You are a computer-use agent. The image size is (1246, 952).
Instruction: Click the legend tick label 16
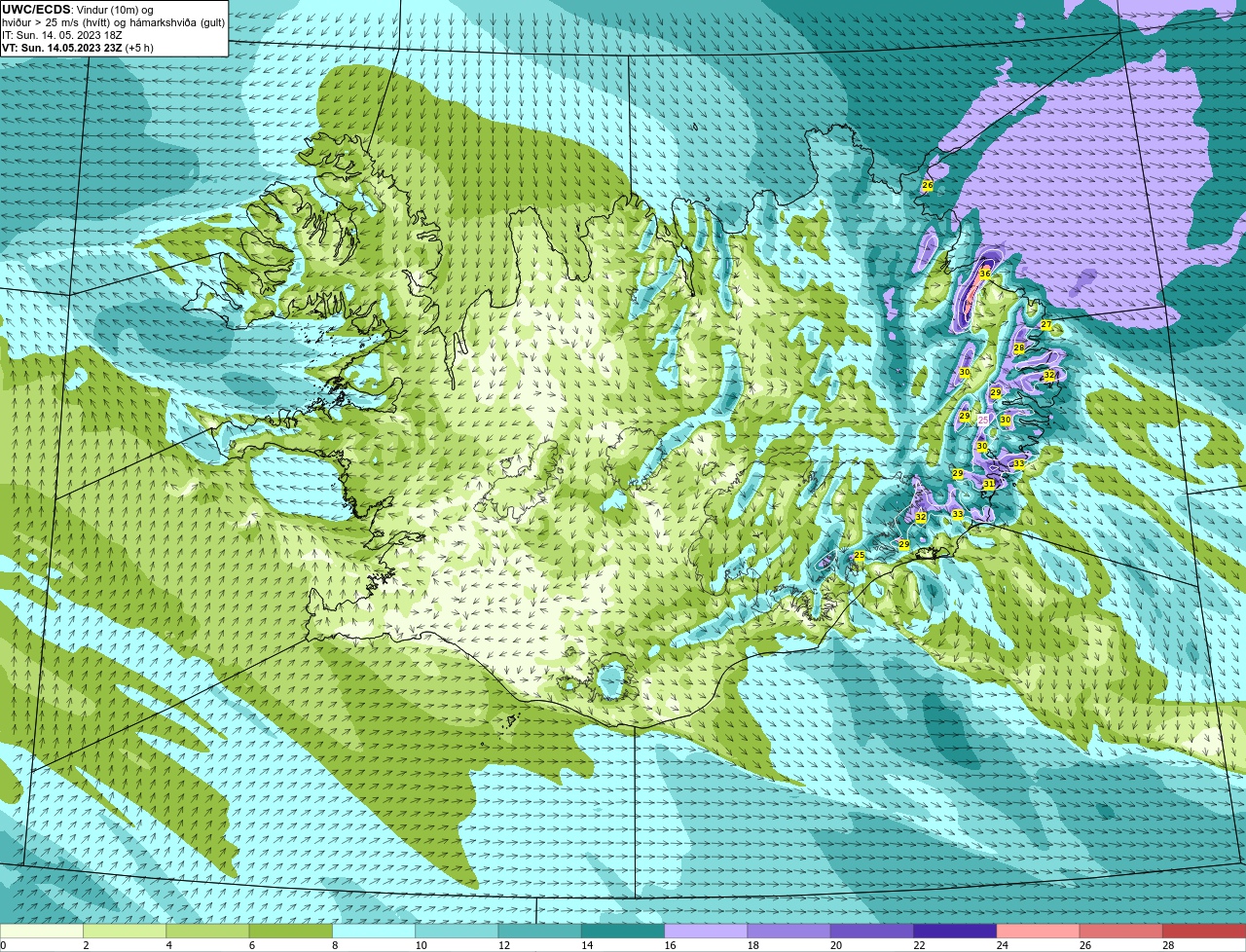click(x=670, y=945)
